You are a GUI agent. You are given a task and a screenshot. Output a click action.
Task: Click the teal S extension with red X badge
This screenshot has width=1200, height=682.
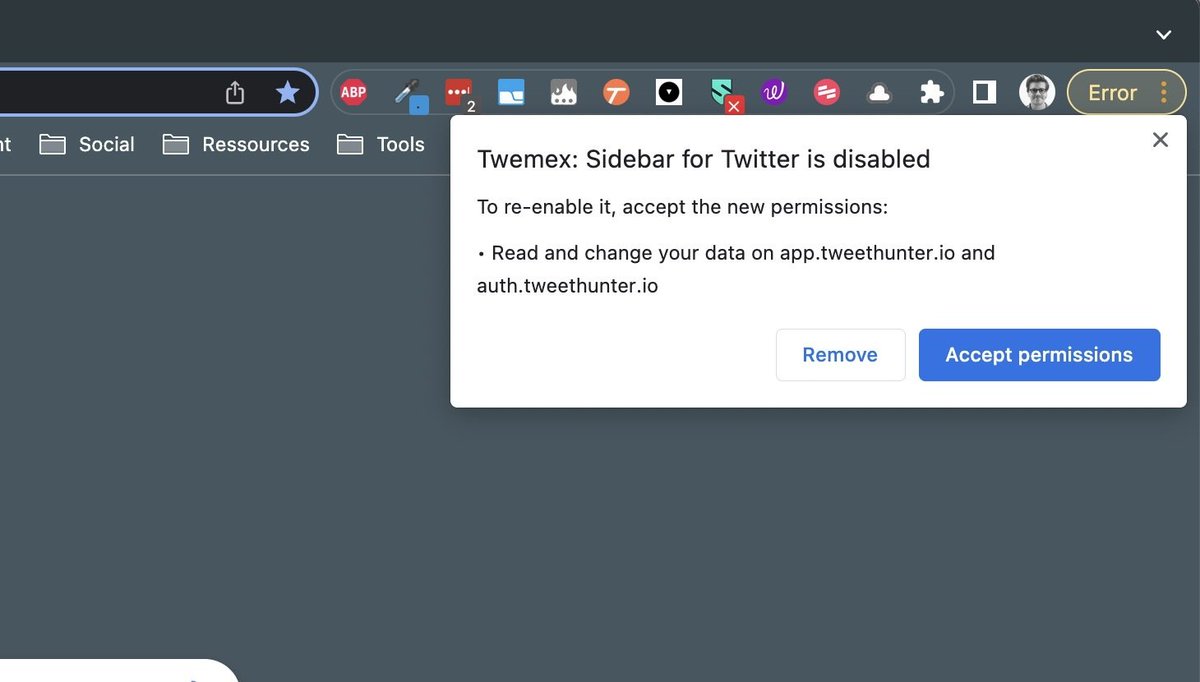[x=724, y=95]
